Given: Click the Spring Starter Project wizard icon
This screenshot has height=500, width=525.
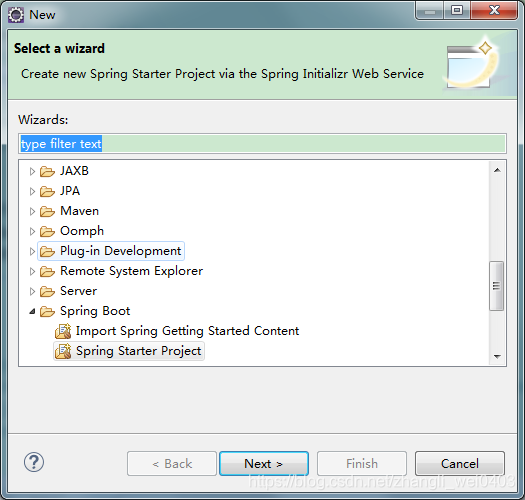Looking at the screenshot, I should (63, 351).
